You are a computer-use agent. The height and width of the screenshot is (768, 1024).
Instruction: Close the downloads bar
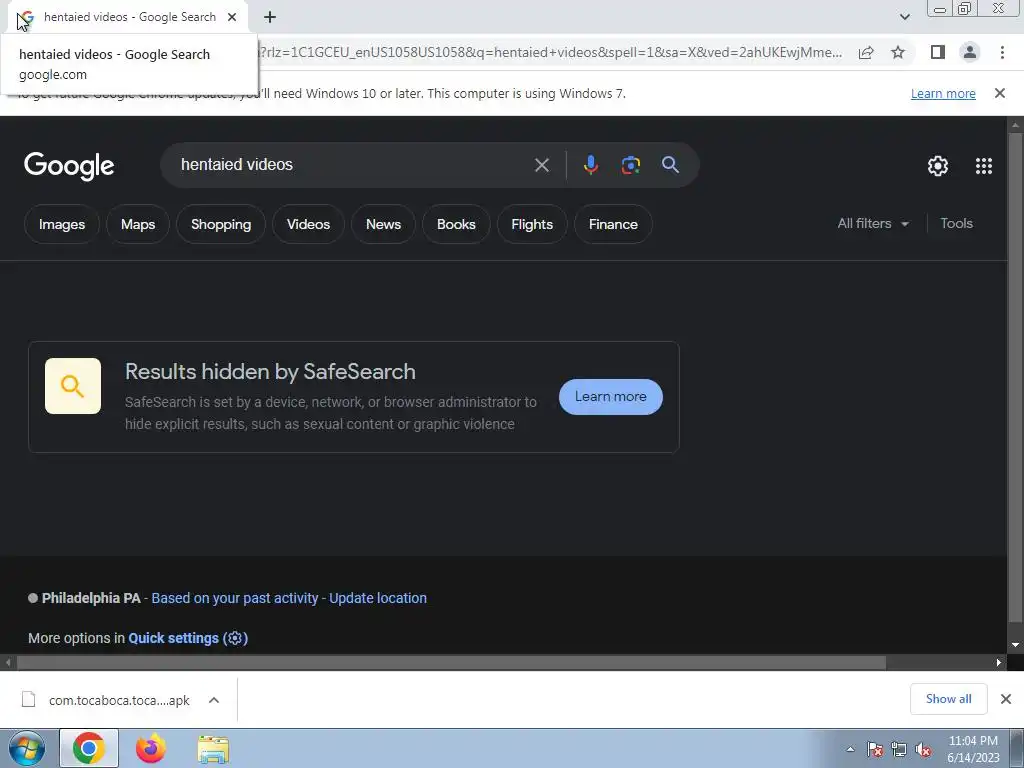1006,699
